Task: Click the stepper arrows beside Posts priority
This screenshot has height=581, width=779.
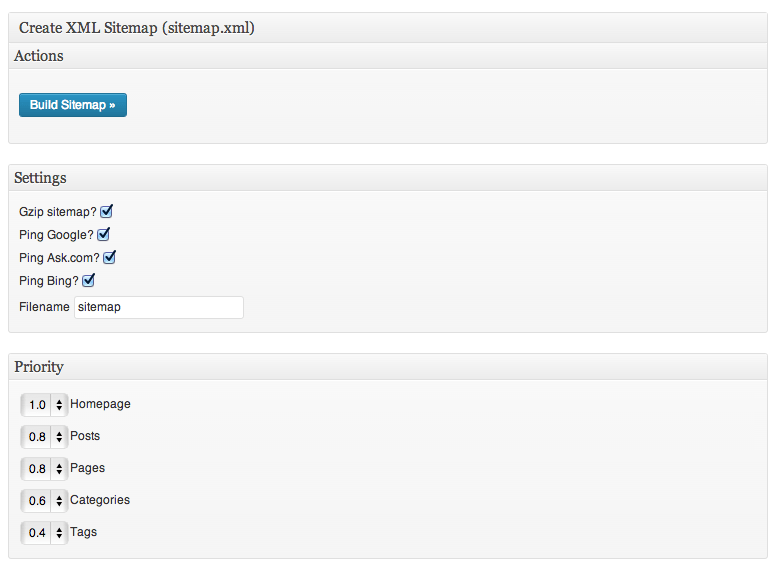Action: (59, 436)
